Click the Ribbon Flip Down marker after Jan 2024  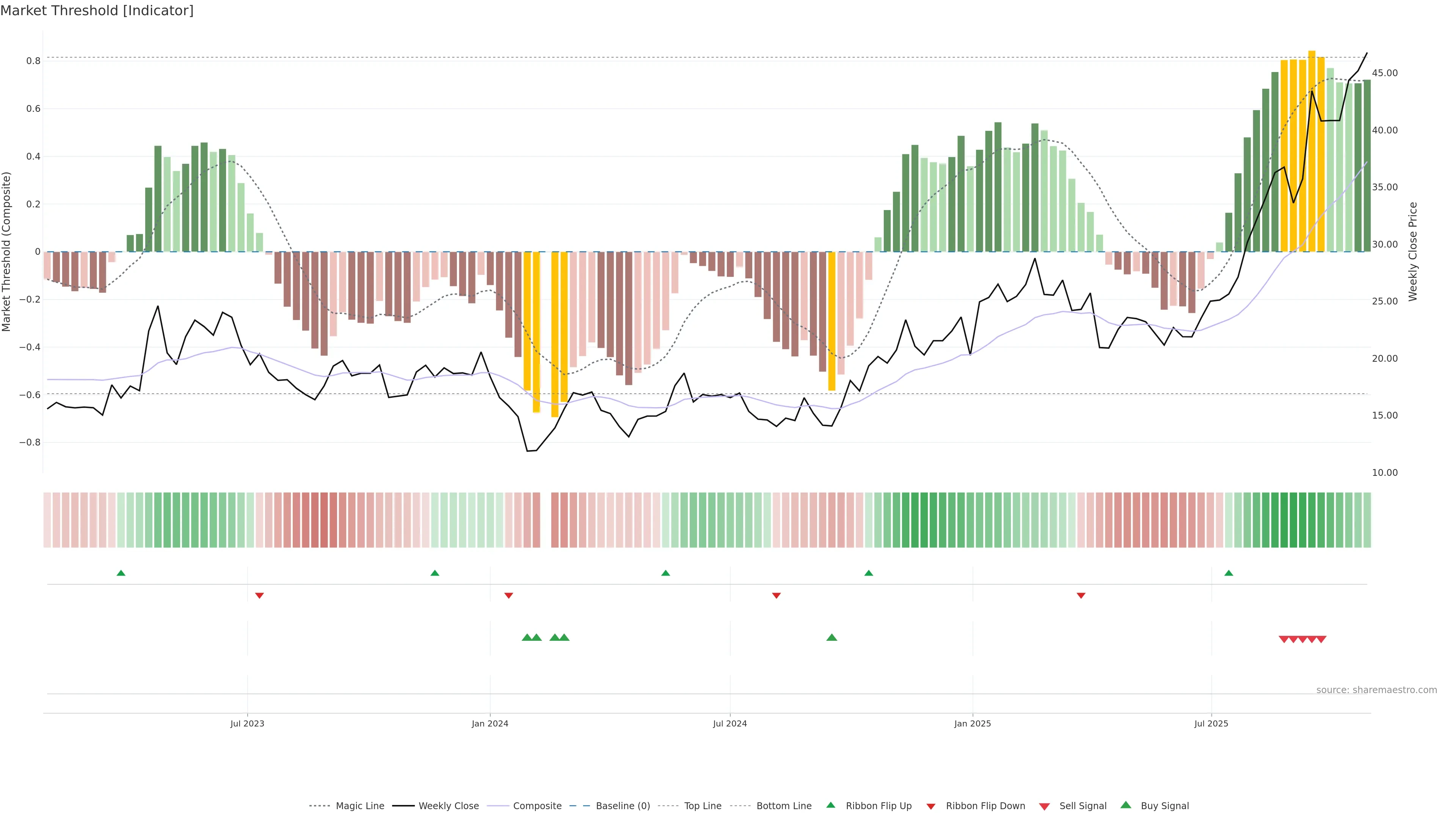(x=509, y=595)
